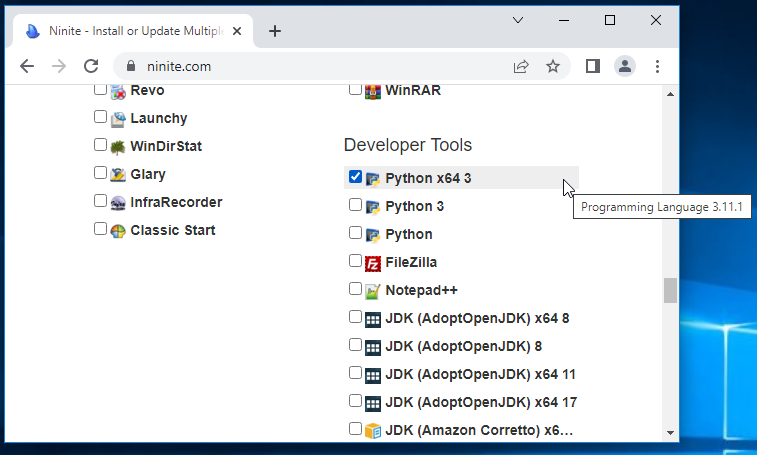Check the Notepad++ checkbox

click(355, 289)
